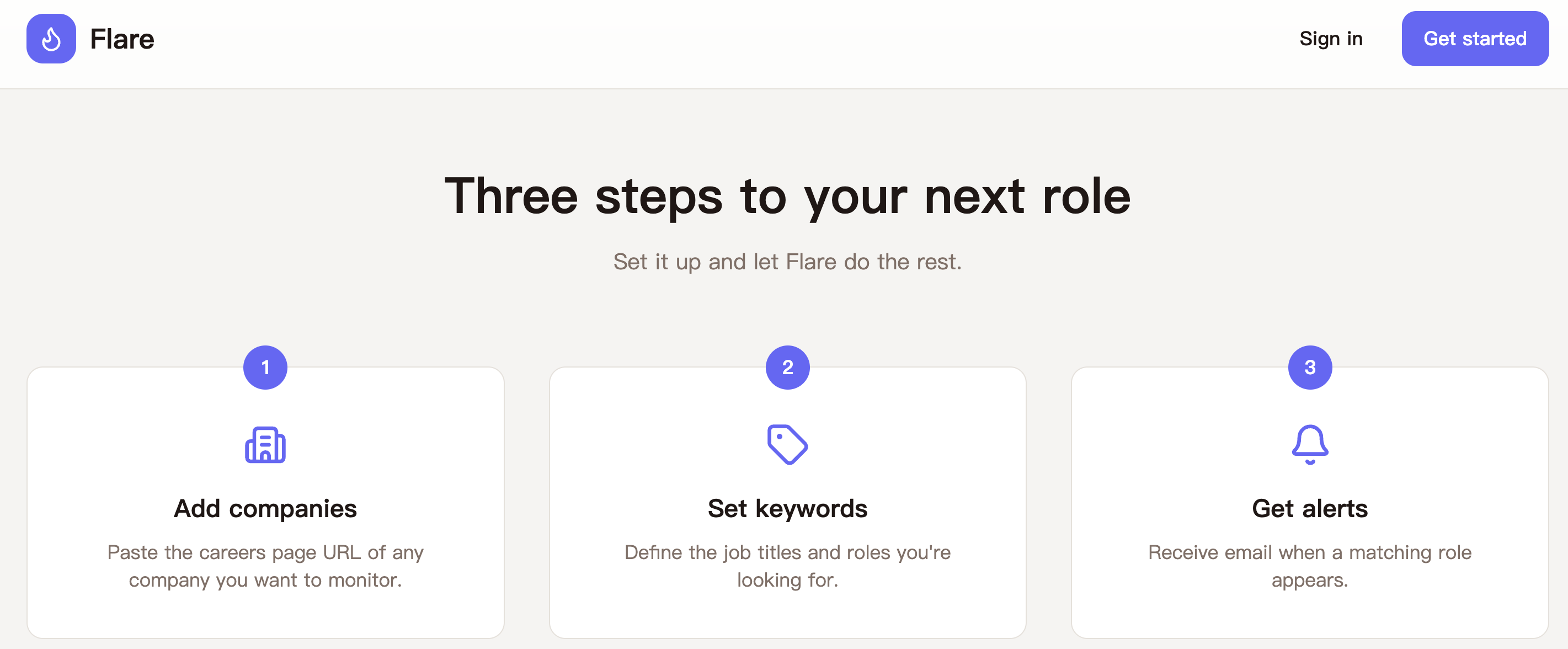The width and height of the screenshot is (1568, 649).
Task: Click the step 2 number badge
Action: [787, 367]
